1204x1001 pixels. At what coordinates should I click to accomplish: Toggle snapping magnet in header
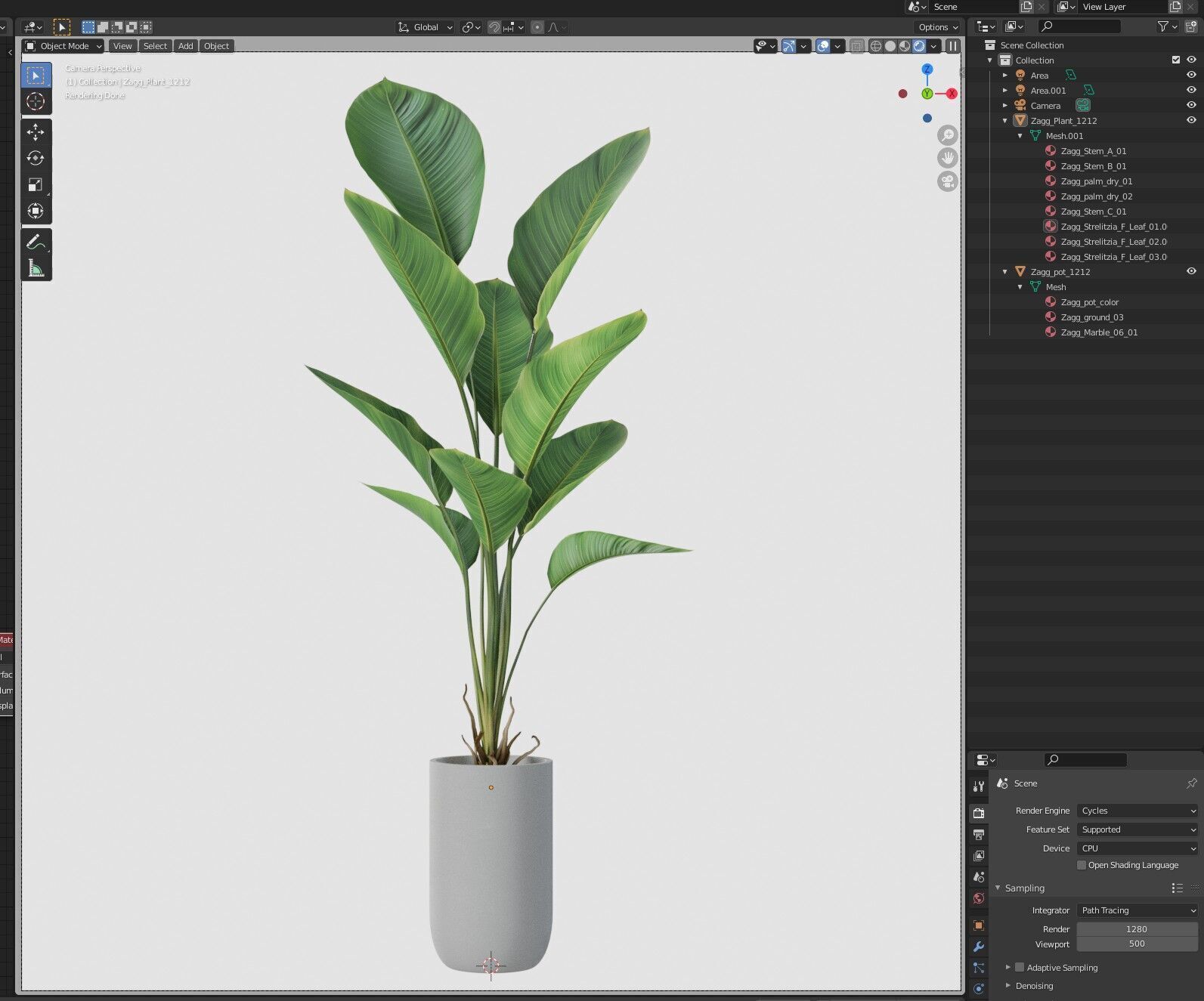click(494, 27)
